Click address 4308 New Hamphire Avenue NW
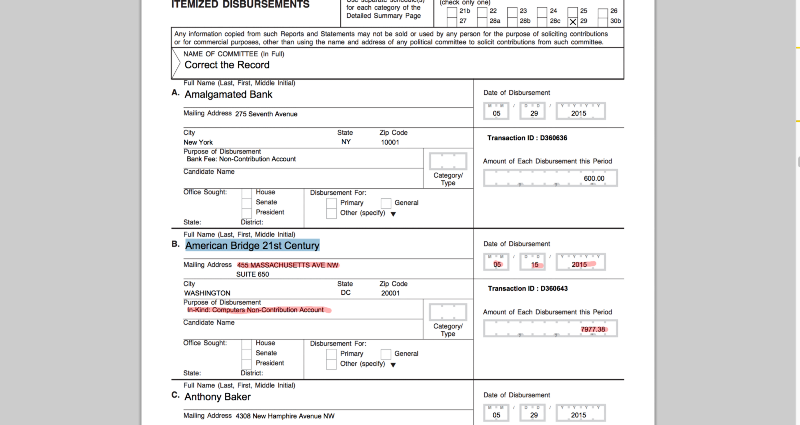The height and width of the screenshot is (425, 800). pyautogui.click(x=285, y=416)
